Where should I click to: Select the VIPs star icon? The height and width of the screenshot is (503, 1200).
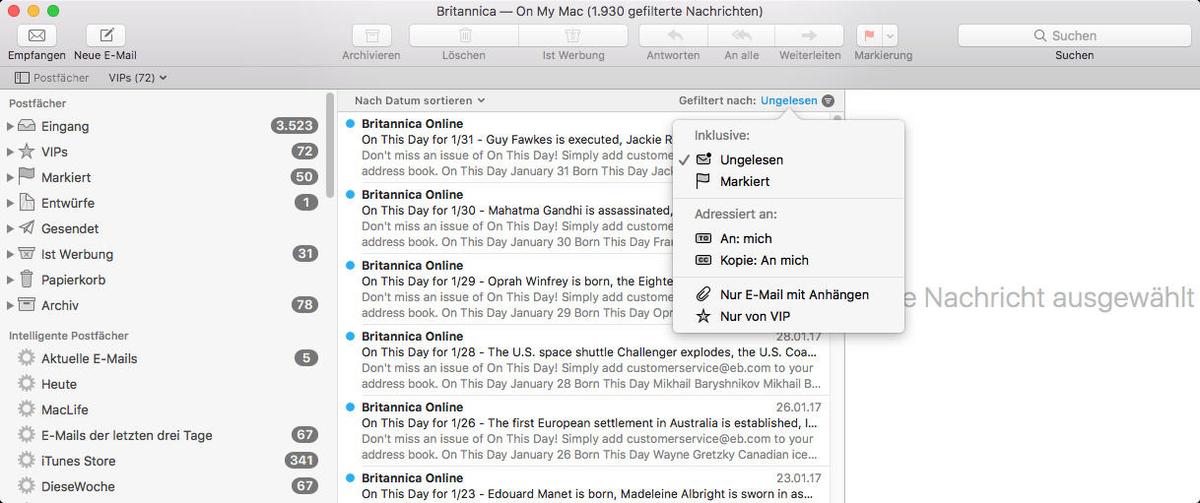(x=27, y=152)
